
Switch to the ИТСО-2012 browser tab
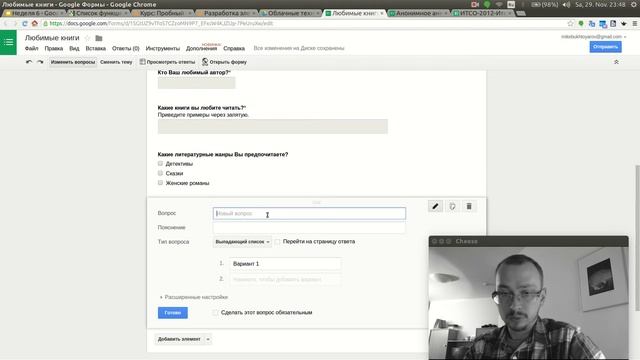click(482, 13)
